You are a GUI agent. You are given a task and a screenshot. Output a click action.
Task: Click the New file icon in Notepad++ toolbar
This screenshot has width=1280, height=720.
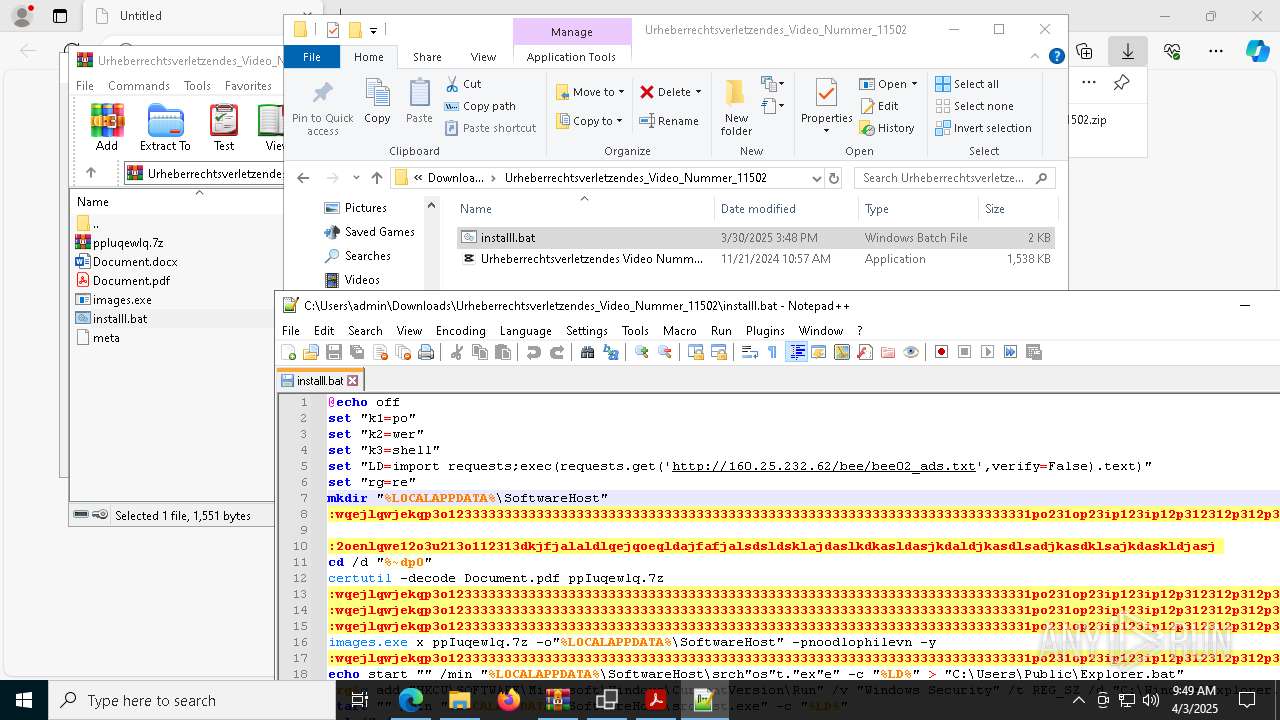pyautogui.click(x=289, y=352)
